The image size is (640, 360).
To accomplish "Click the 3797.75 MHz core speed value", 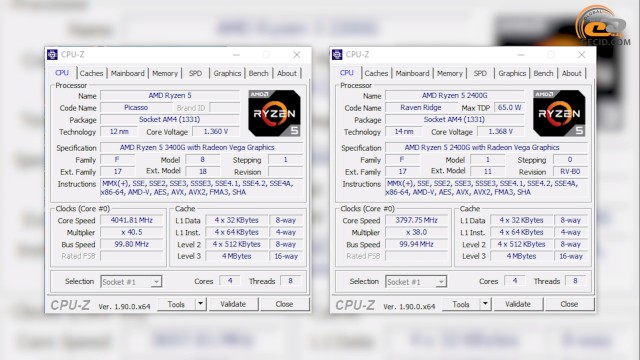I will (417, 220).
